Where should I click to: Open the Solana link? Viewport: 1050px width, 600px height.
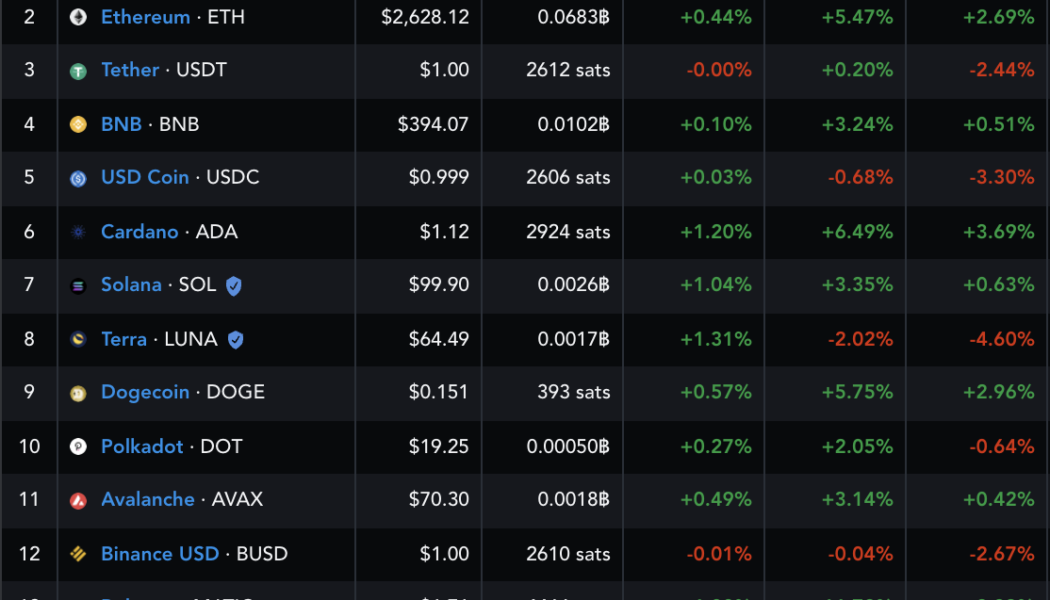tap(132, 285)
